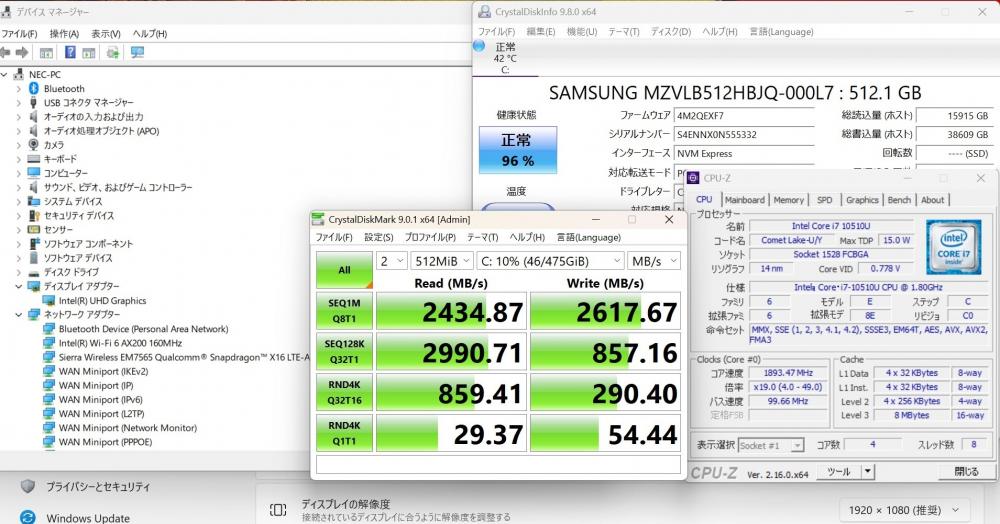
Task: Switch to the SPD tab in CPU-Z
Action: pos(825,200)
